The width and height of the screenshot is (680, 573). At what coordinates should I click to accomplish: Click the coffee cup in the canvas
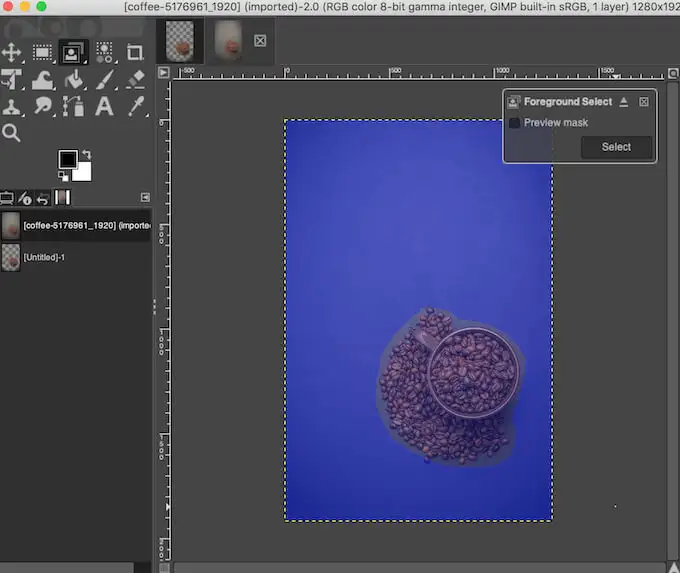pyautogui.click(x=473, y=373)
